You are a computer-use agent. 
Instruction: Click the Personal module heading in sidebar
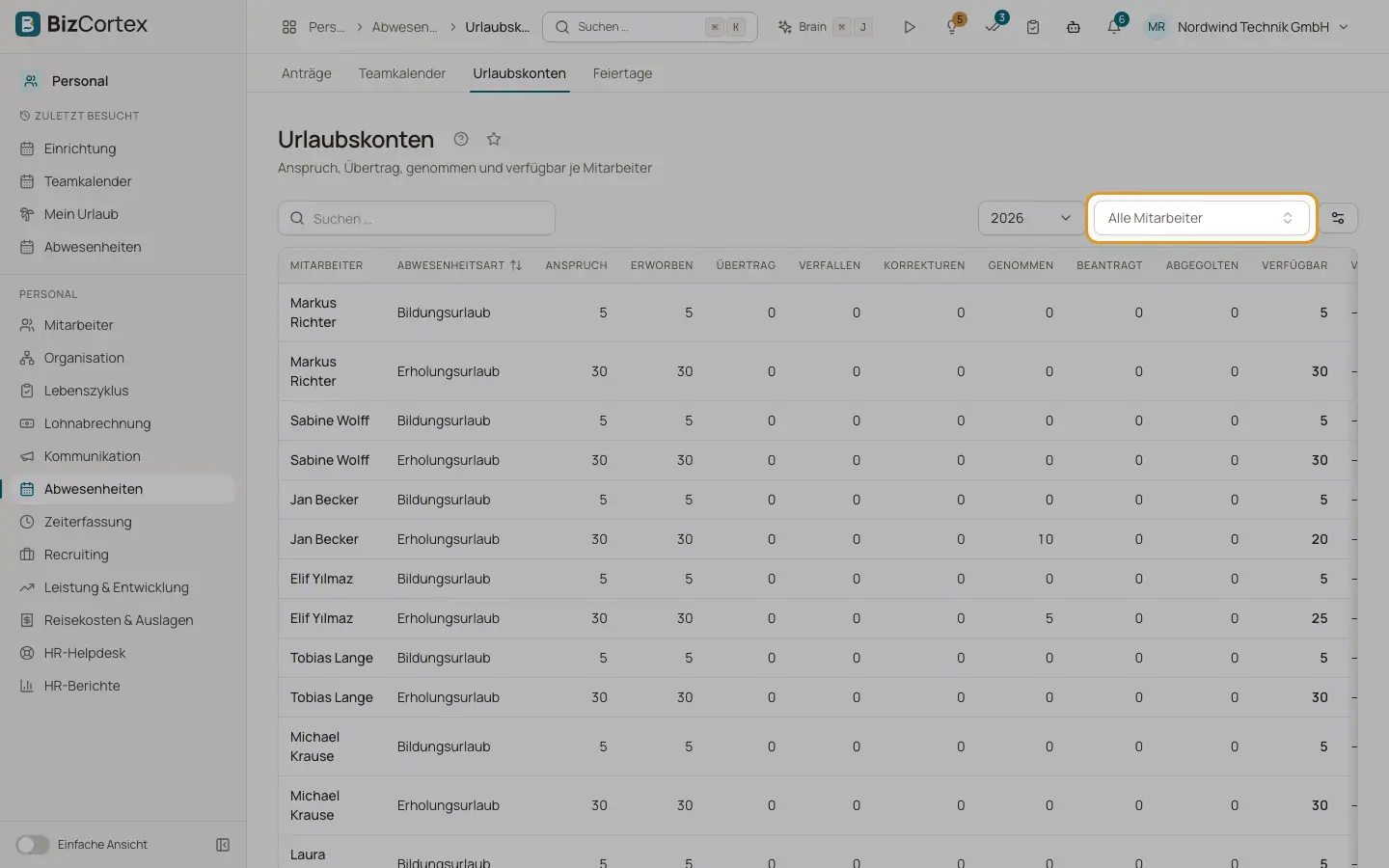click(80, 81)
